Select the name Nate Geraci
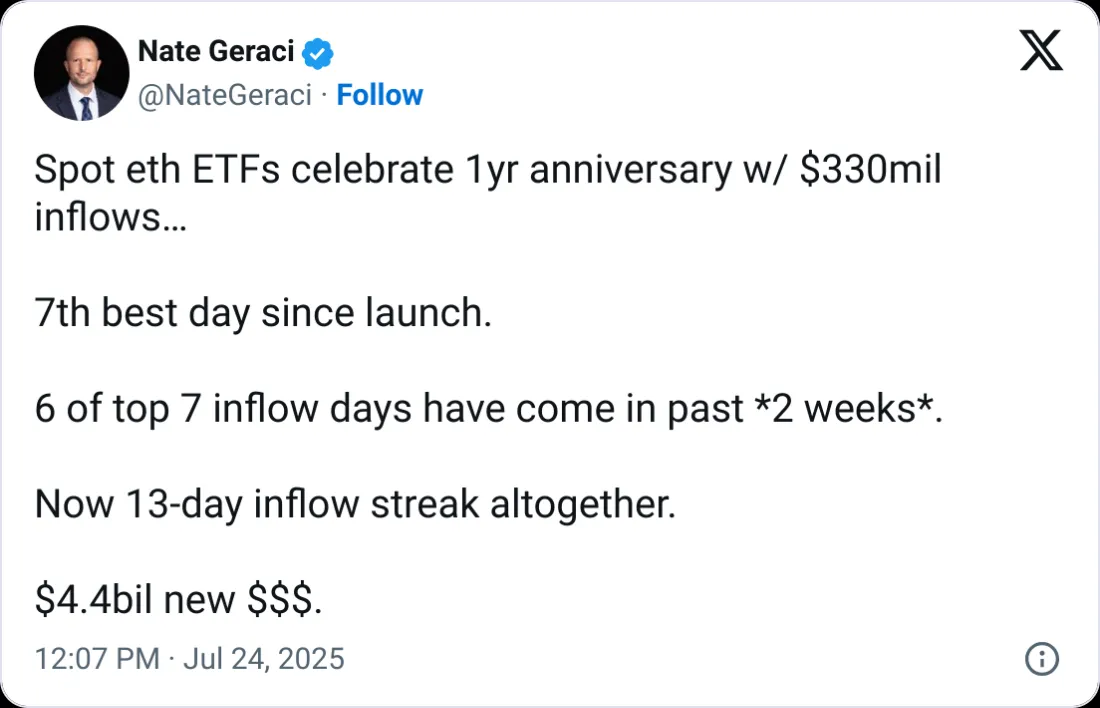Screen dimensions: 1100x708 [x=216, y=51]
